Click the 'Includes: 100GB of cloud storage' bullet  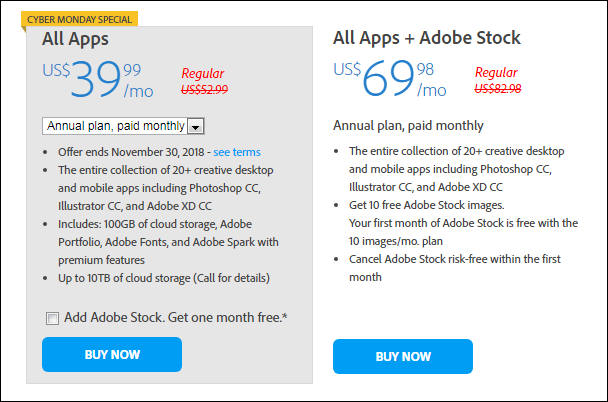(x=168, y=242)
